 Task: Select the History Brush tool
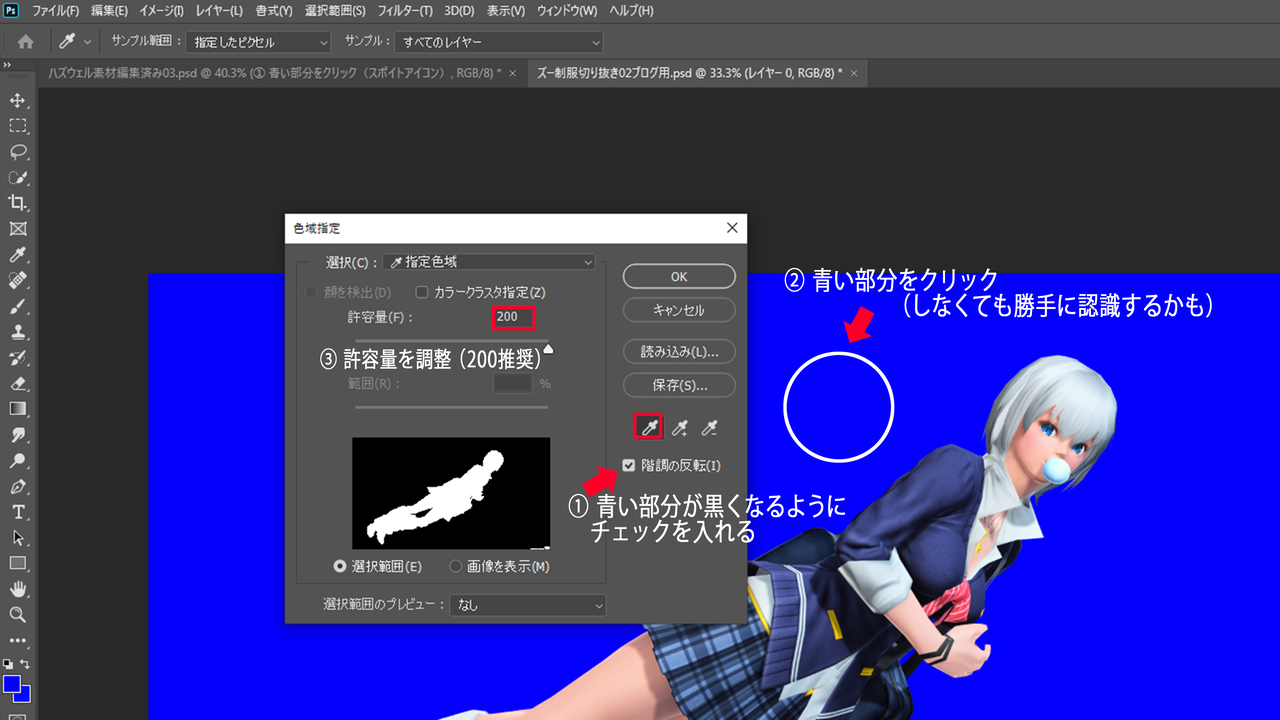coord(18,357)
